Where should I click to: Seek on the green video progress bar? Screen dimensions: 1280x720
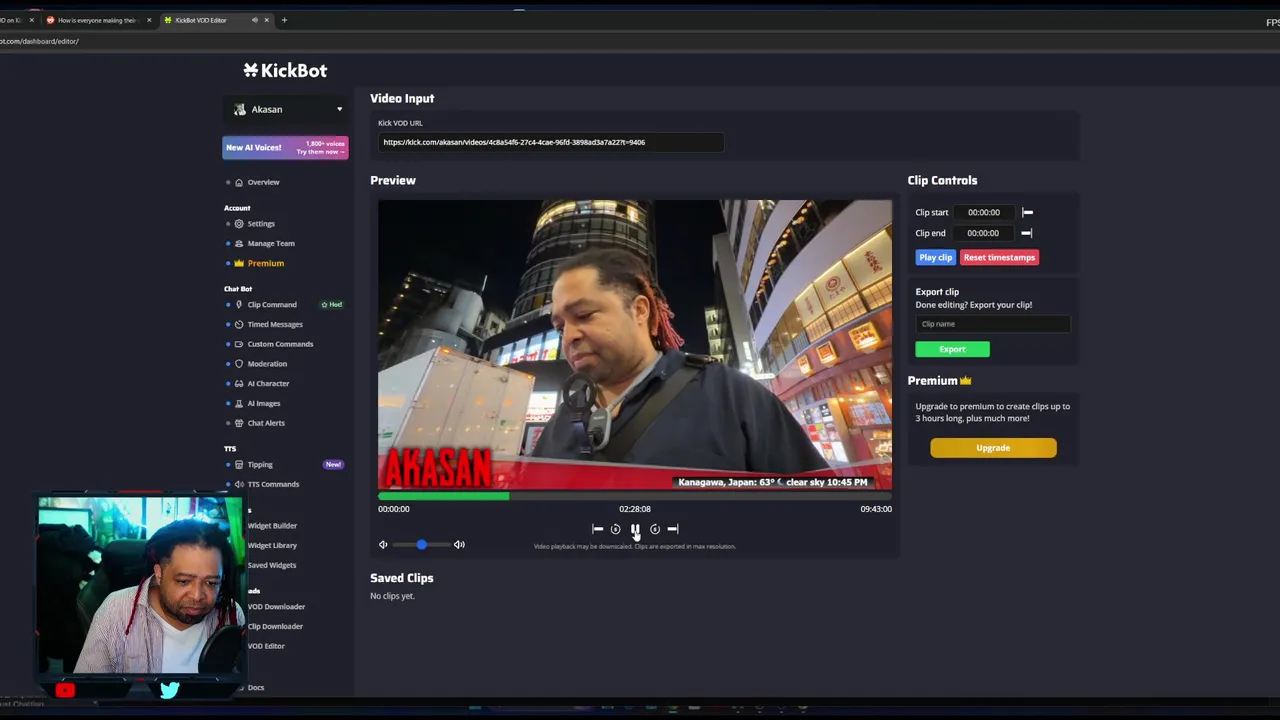point(635,496)
